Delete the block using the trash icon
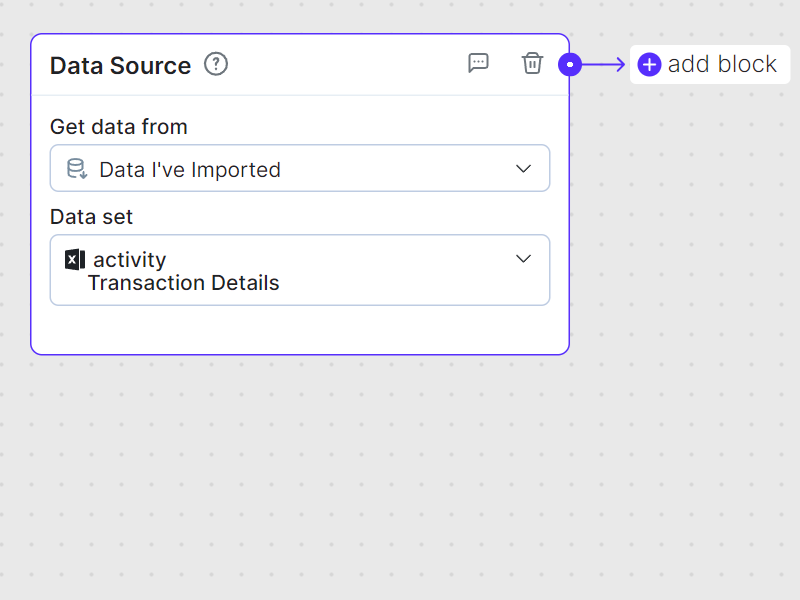 point(532,63)
